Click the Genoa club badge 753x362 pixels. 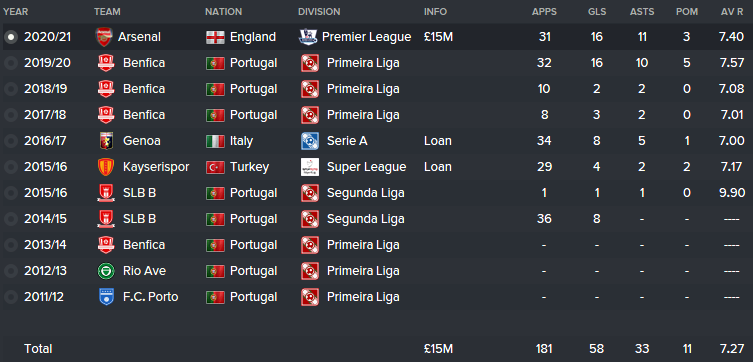106,141
